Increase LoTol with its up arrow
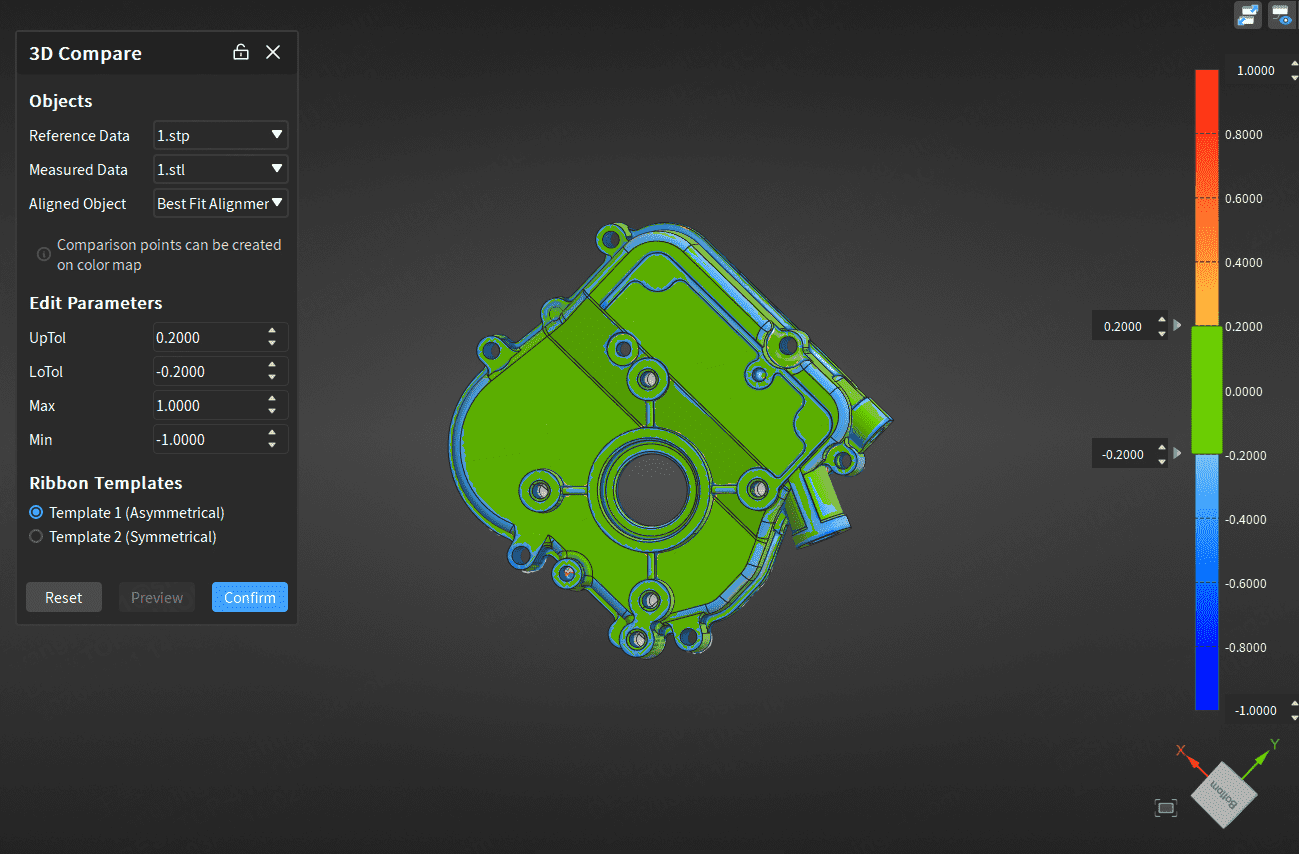Viewport: 1299px width, 854px height. (x=272, y=365)
